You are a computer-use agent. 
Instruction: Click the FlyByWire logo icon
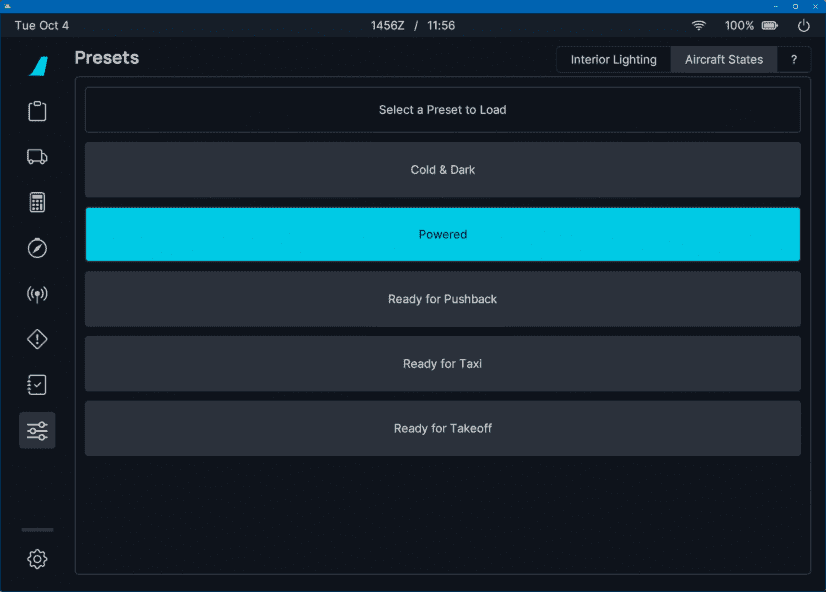pyautogui.click(x=38, y=66)
